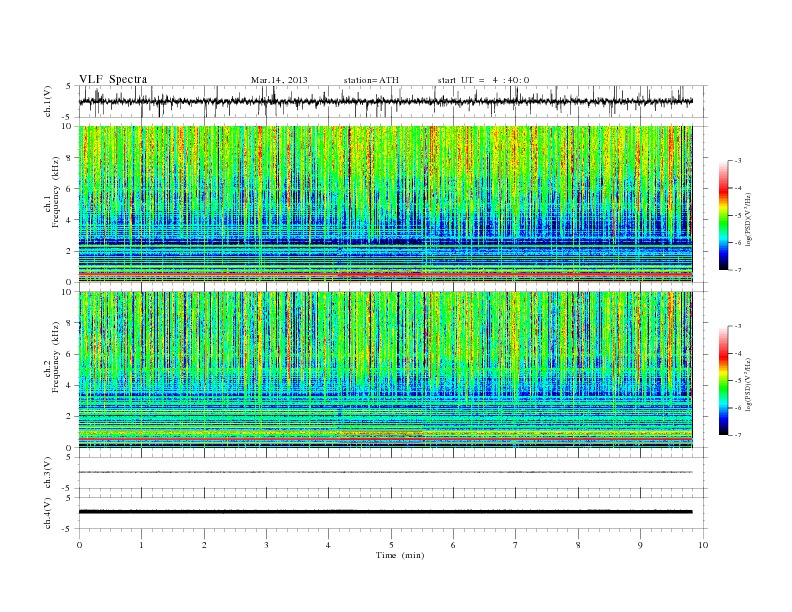Click time axis tick label "3"
Image resolution: width=792 pixels, height=612 pixels.
pyautogui.click(x=266, y=545)
